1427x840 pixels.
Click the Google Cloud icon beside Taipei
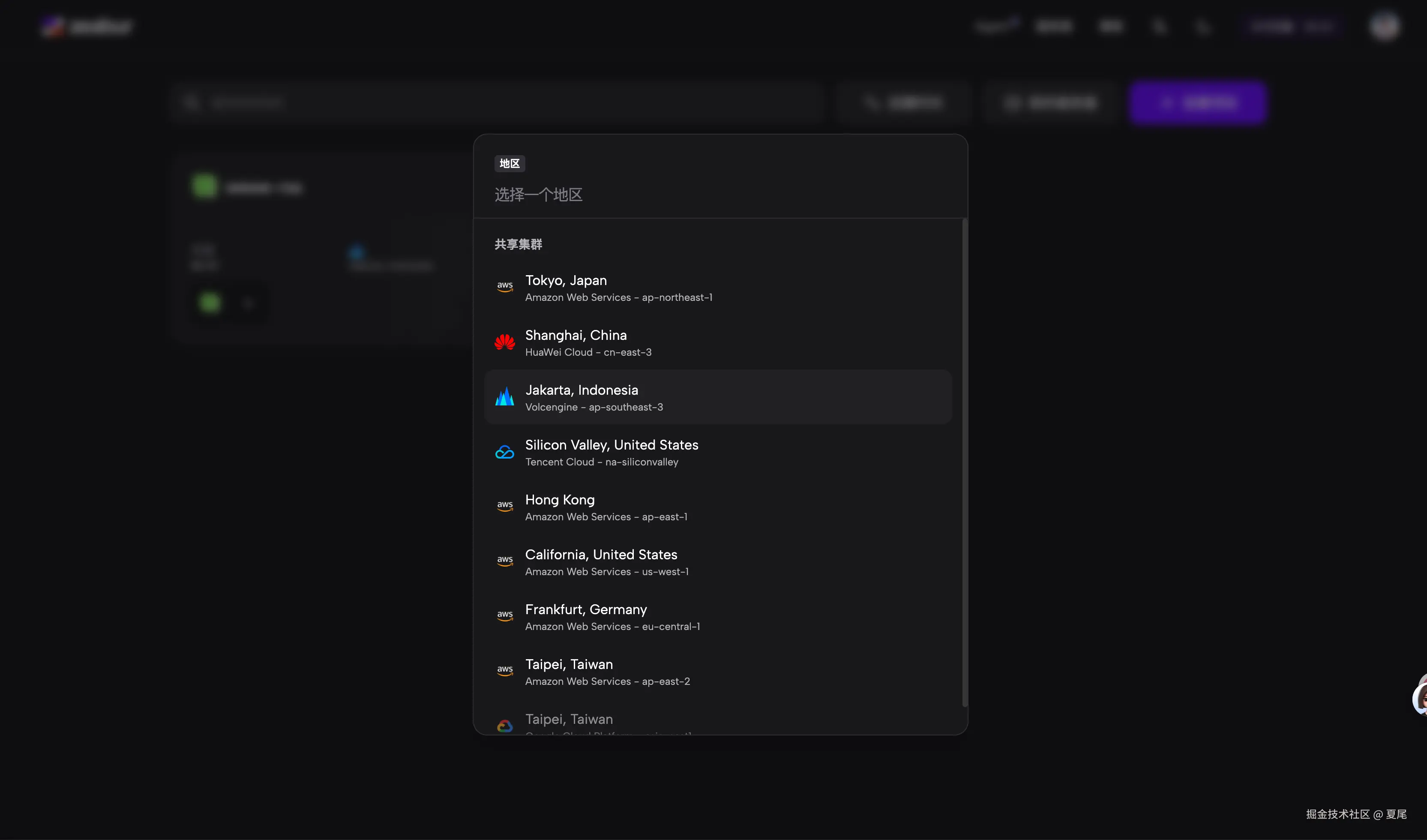tap(504, 726)
